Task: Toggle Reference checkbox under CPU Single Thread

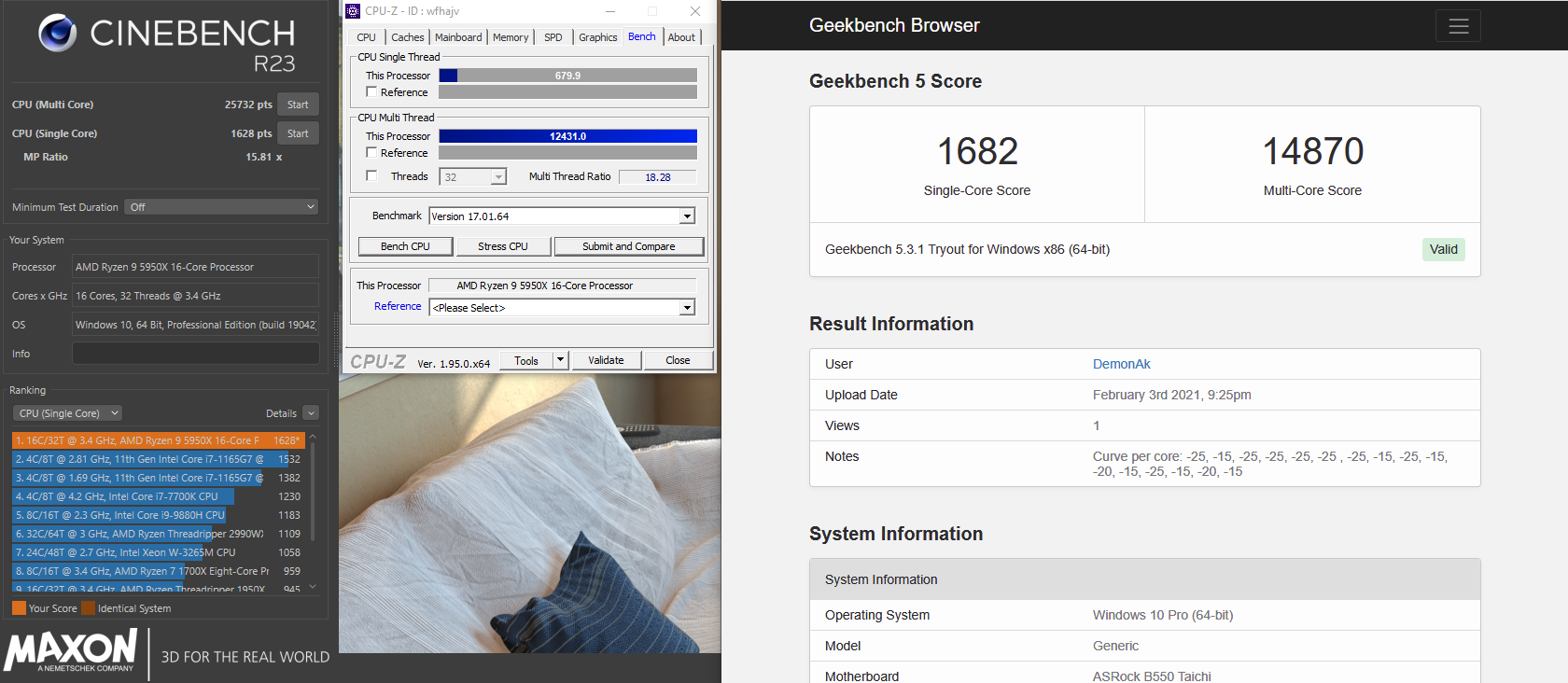Action: pos(371,92)
